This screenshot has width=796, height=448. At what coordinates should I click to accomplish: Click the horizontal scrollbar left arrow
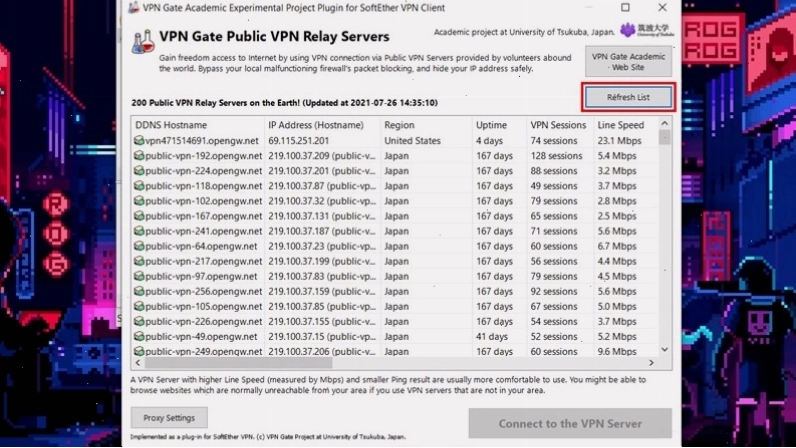click(x=138, y=363)
